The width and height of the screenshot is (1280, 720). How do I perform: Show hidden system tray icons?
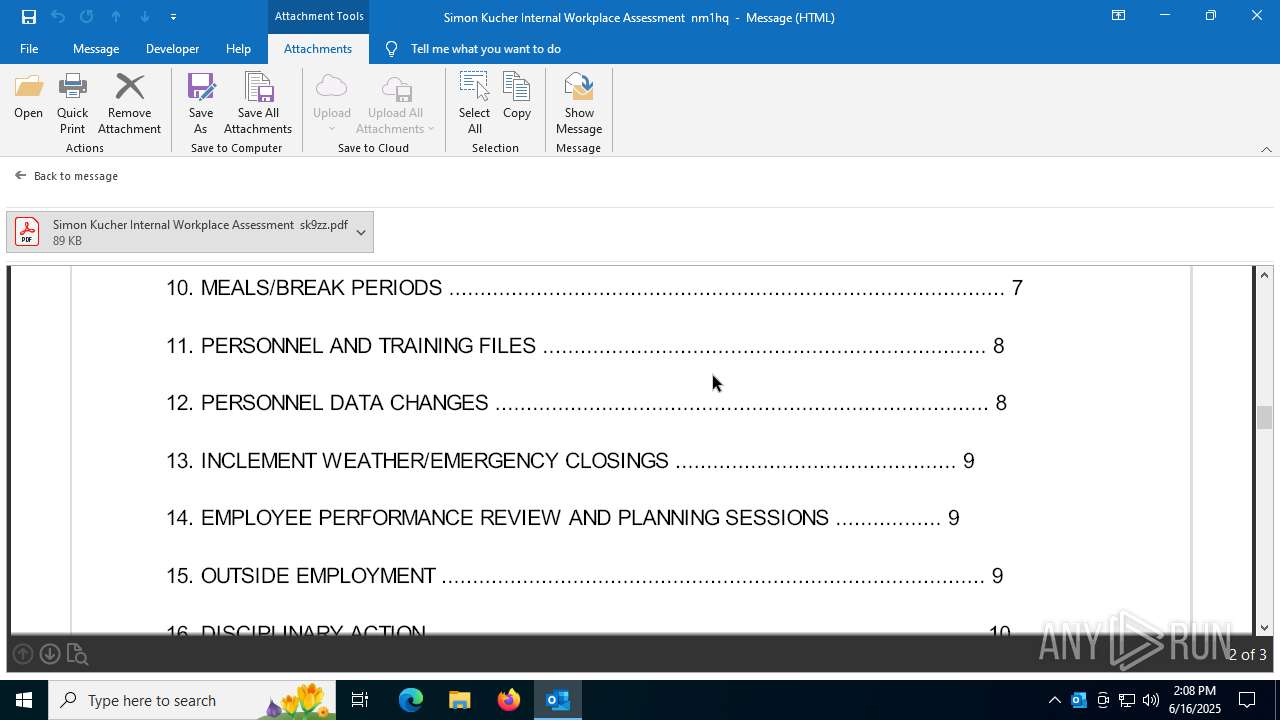pyautogui.click(x=1054, y=700)
